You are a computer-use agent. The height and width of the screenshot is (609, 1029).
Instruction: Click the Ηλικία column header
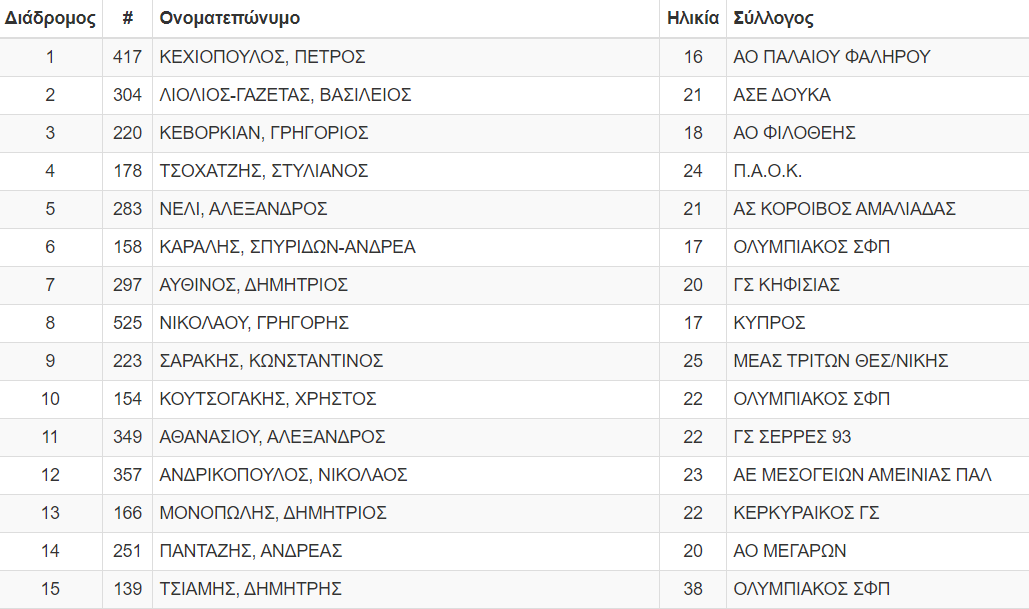tap(693, 18)
